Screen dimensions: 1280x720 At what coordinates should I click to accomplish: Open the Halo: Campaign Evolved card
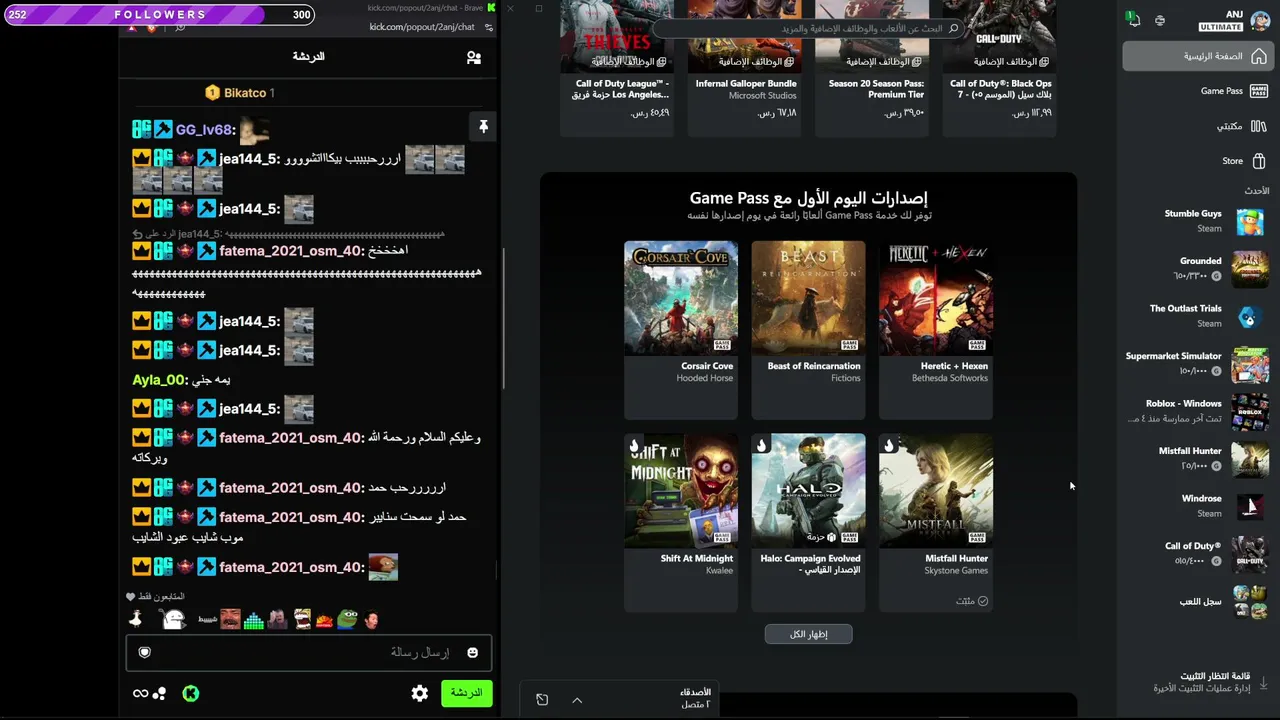[x=808, y=522]
